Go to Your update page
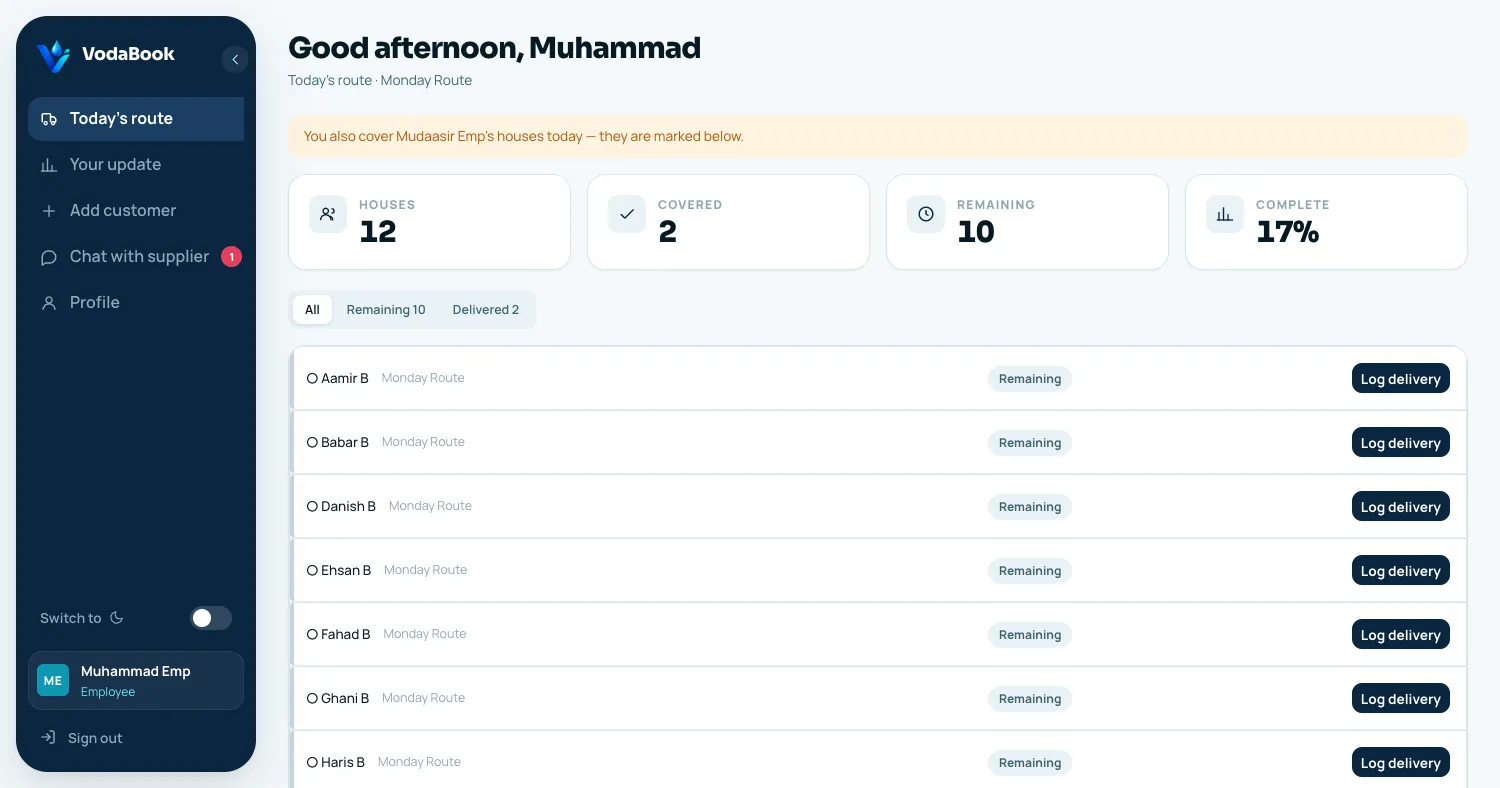 [x=136, y=165]
